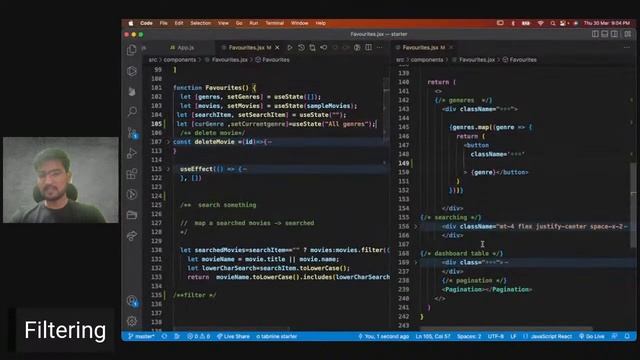Open the Run menu
Viewport: 640px width, 360px height.
coord(254,23)
